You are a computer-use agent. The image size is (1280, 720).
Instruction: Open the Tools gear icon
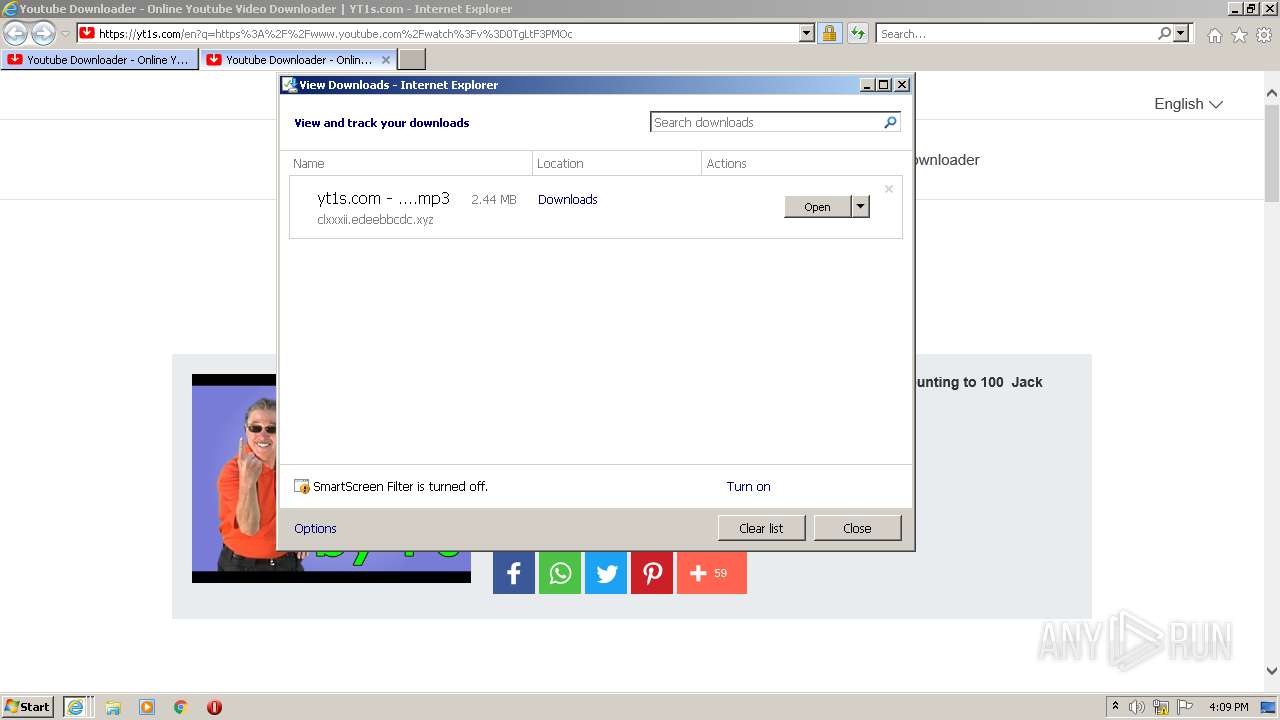(x=1264, y=35)
